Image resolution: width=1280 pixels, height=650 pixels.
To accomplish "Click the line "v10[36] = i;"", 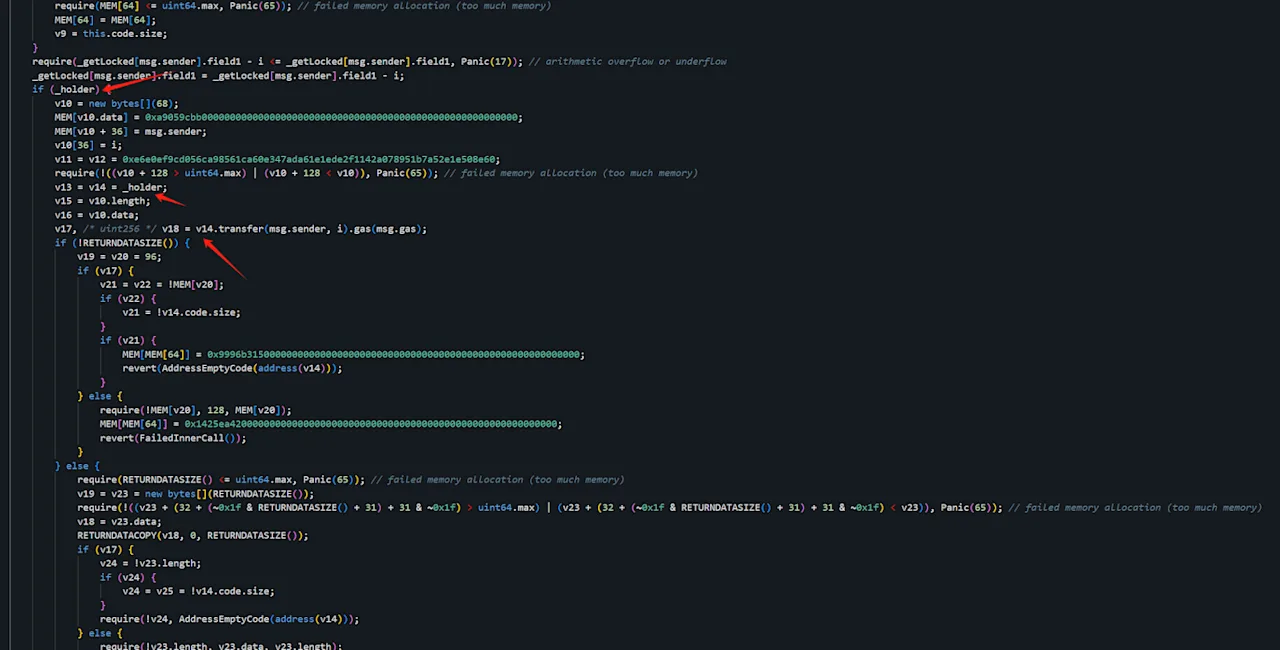I will click(x=88, y=145).
